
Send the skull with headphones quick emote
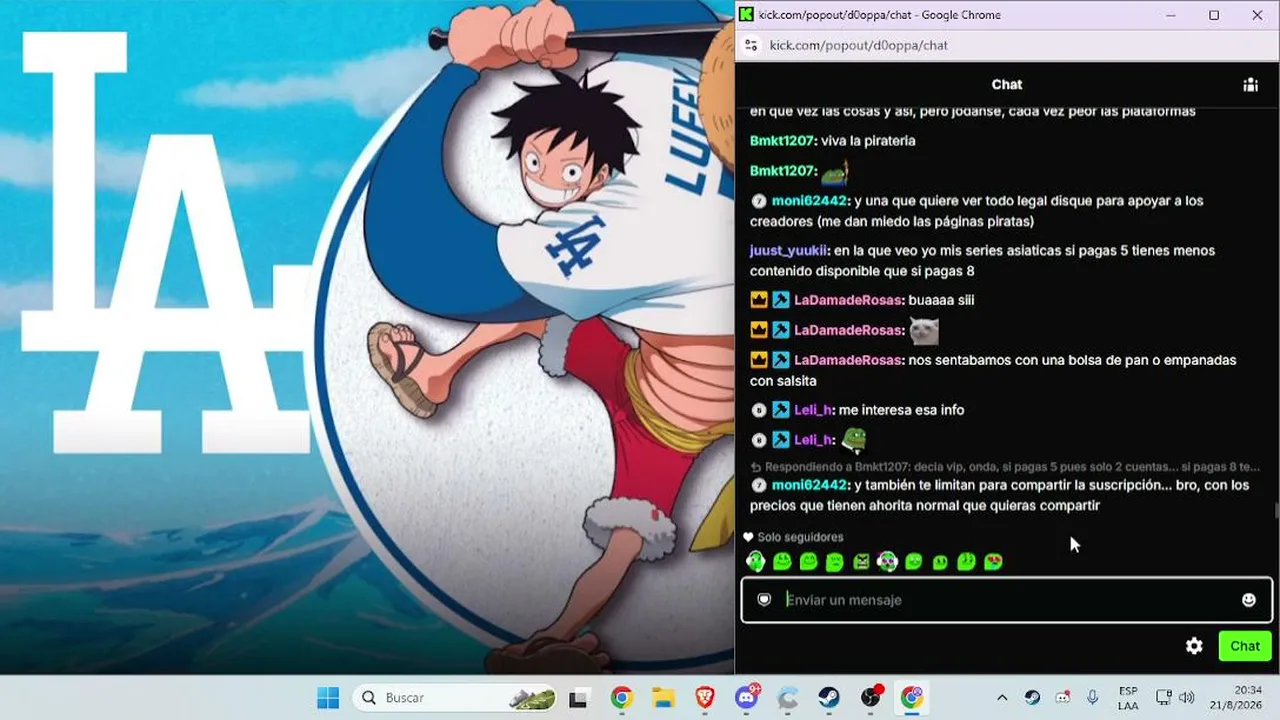click(x=887, y=562)
